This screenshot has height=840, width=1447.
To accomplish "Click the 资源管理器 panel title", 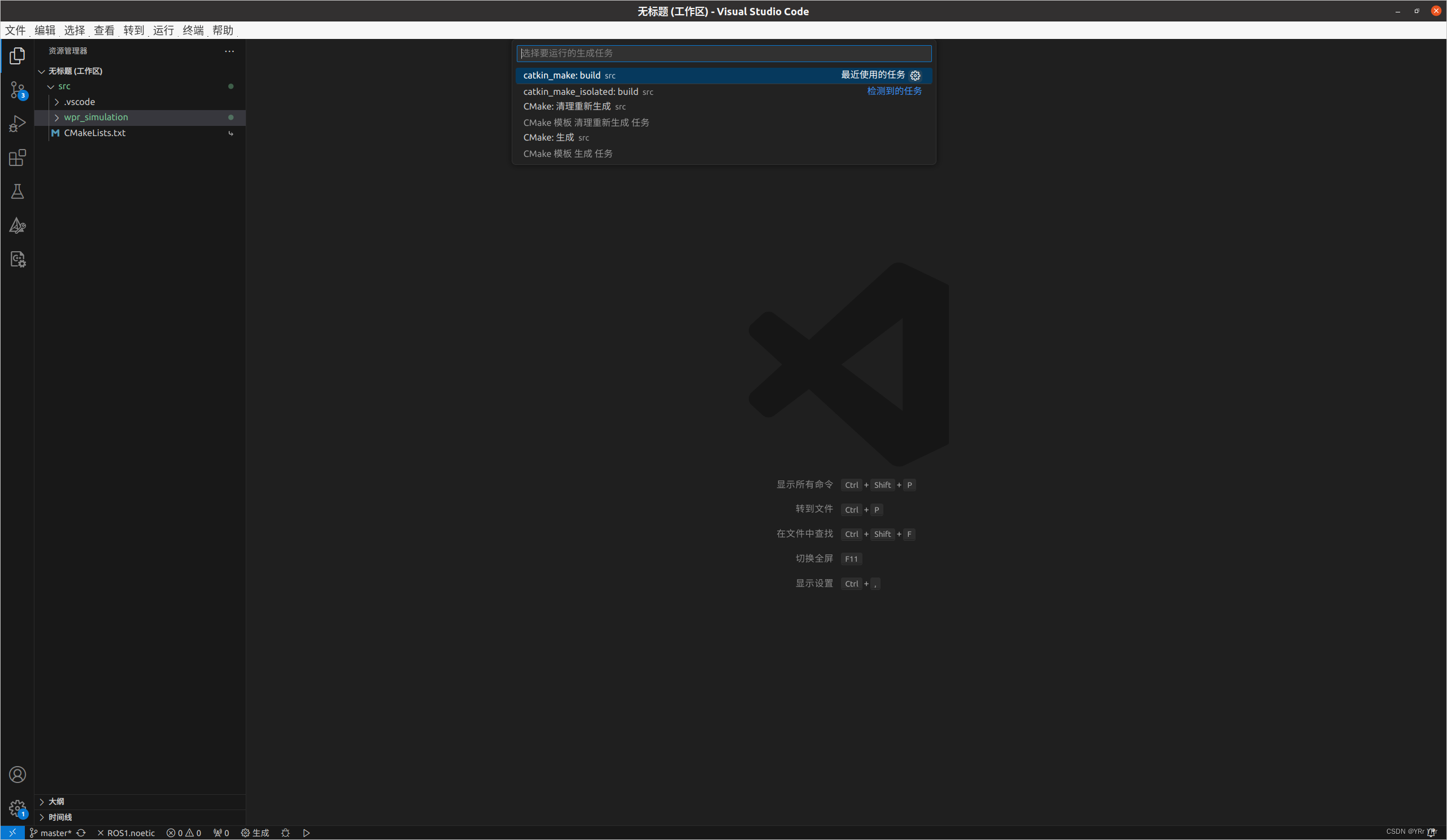I will coord(68,51).
